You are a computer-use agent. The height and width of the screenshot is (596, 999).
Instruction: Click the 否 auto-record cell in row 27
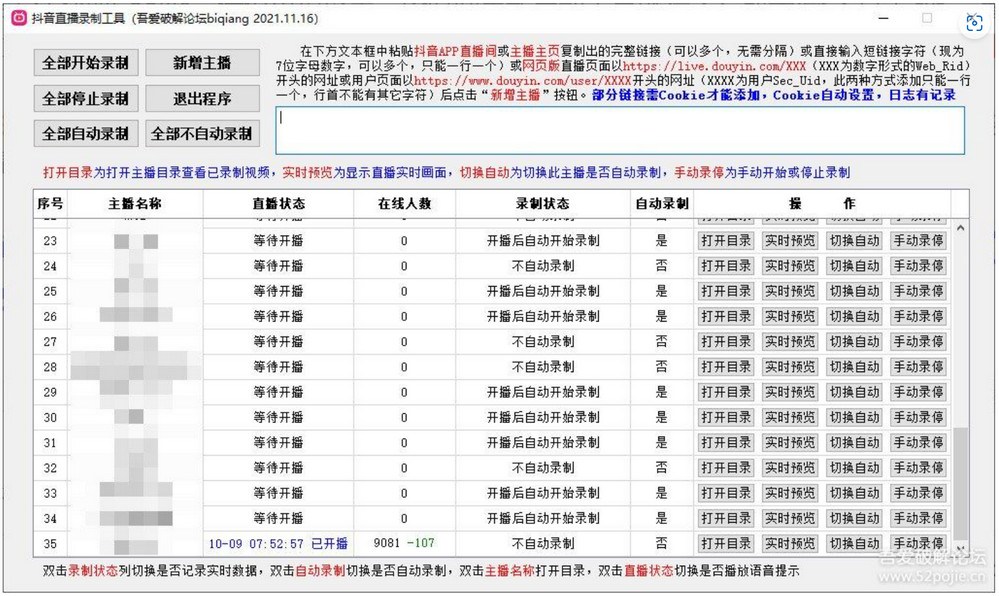pos(662,342)
